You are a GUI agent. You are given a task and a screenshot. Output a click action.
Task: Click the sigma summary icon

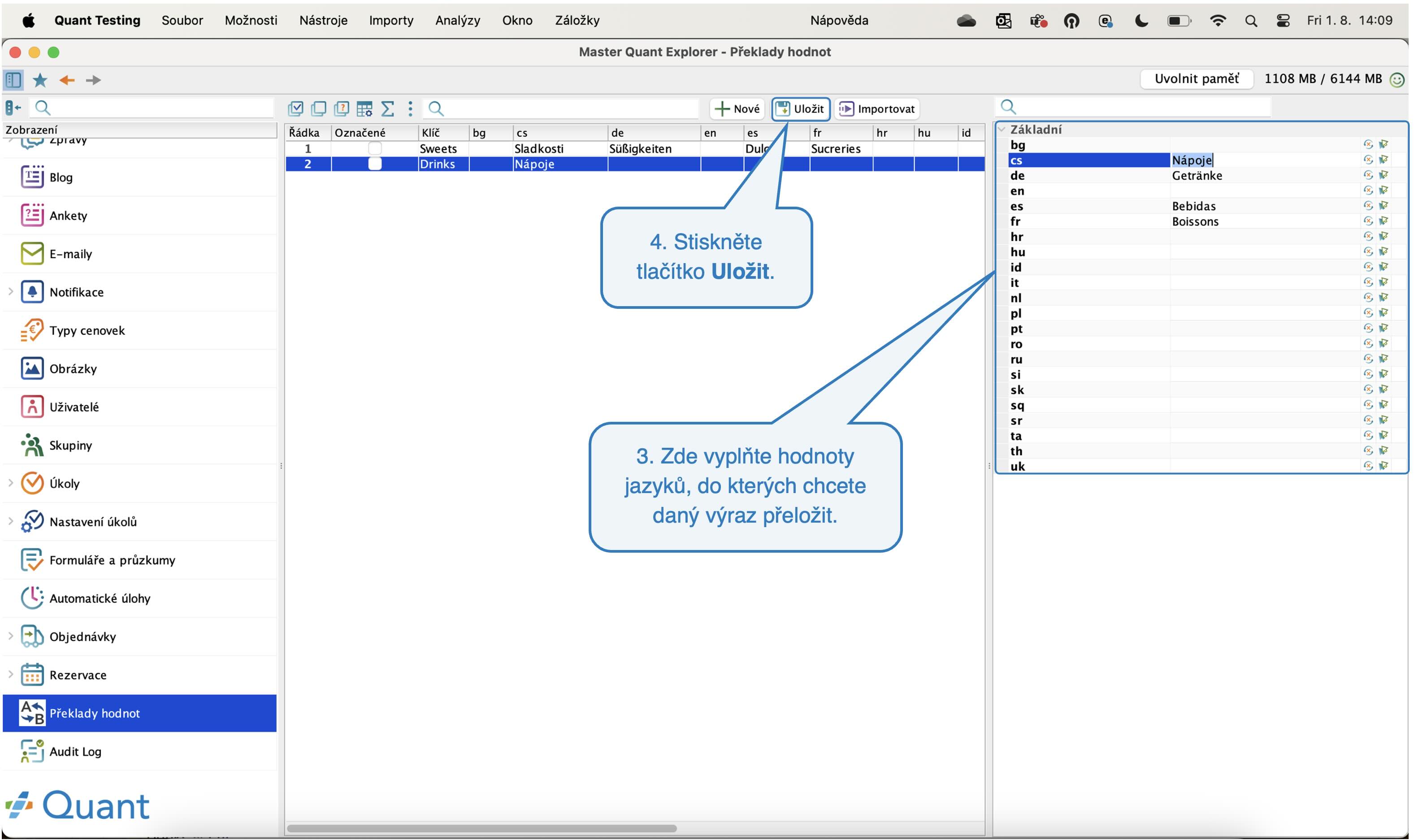pyautogui.click(x=388, y=108)
